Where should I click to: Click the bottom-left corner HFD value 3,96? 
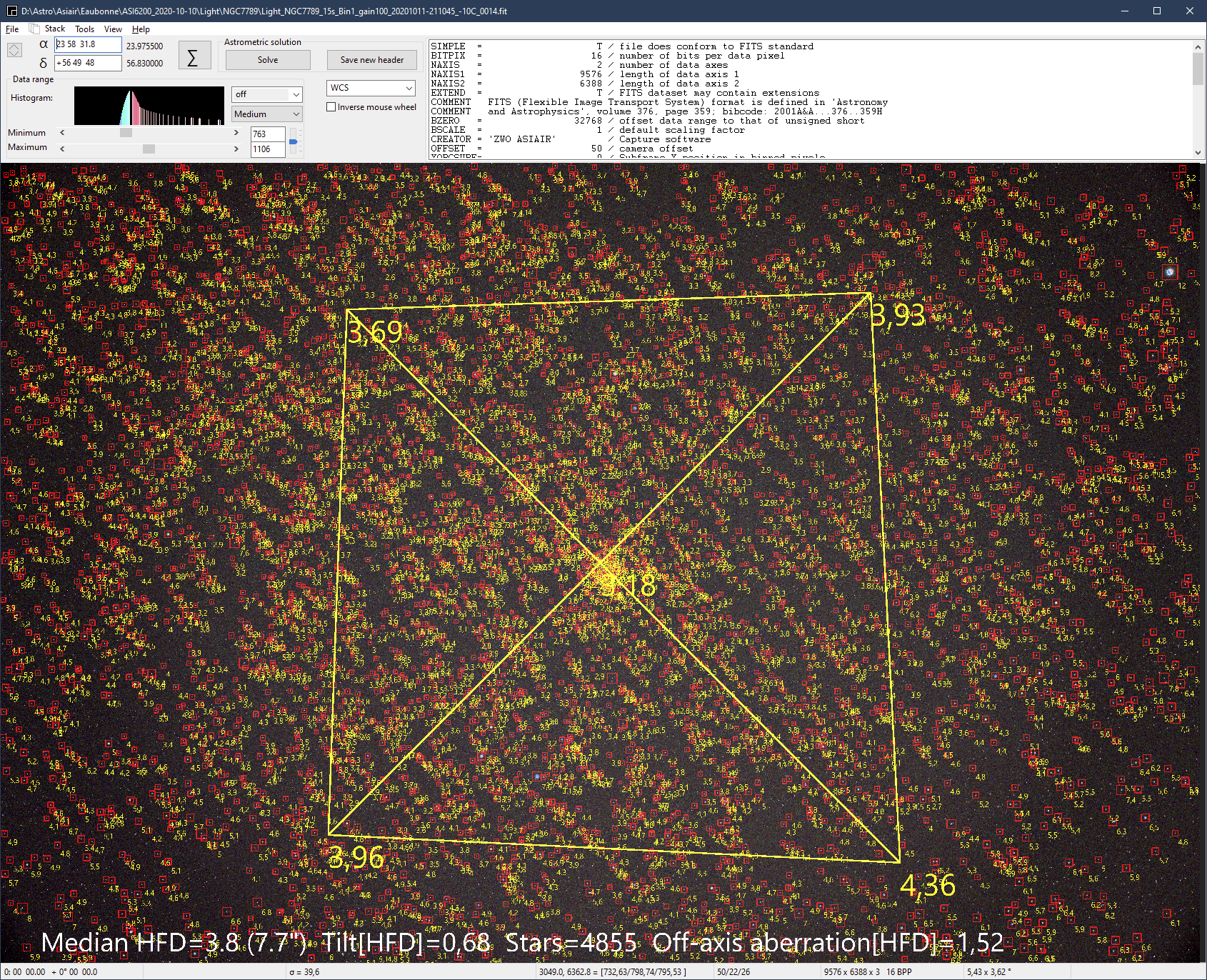pyautogui.click(x=356, y=857)
